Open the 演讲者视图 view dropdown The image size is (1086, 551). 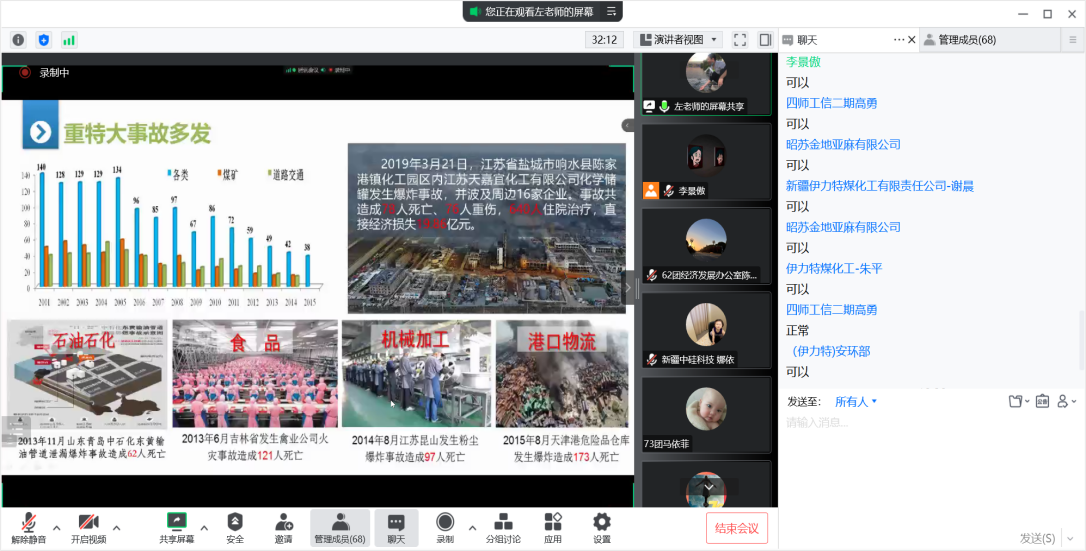[x=677, y=40]
